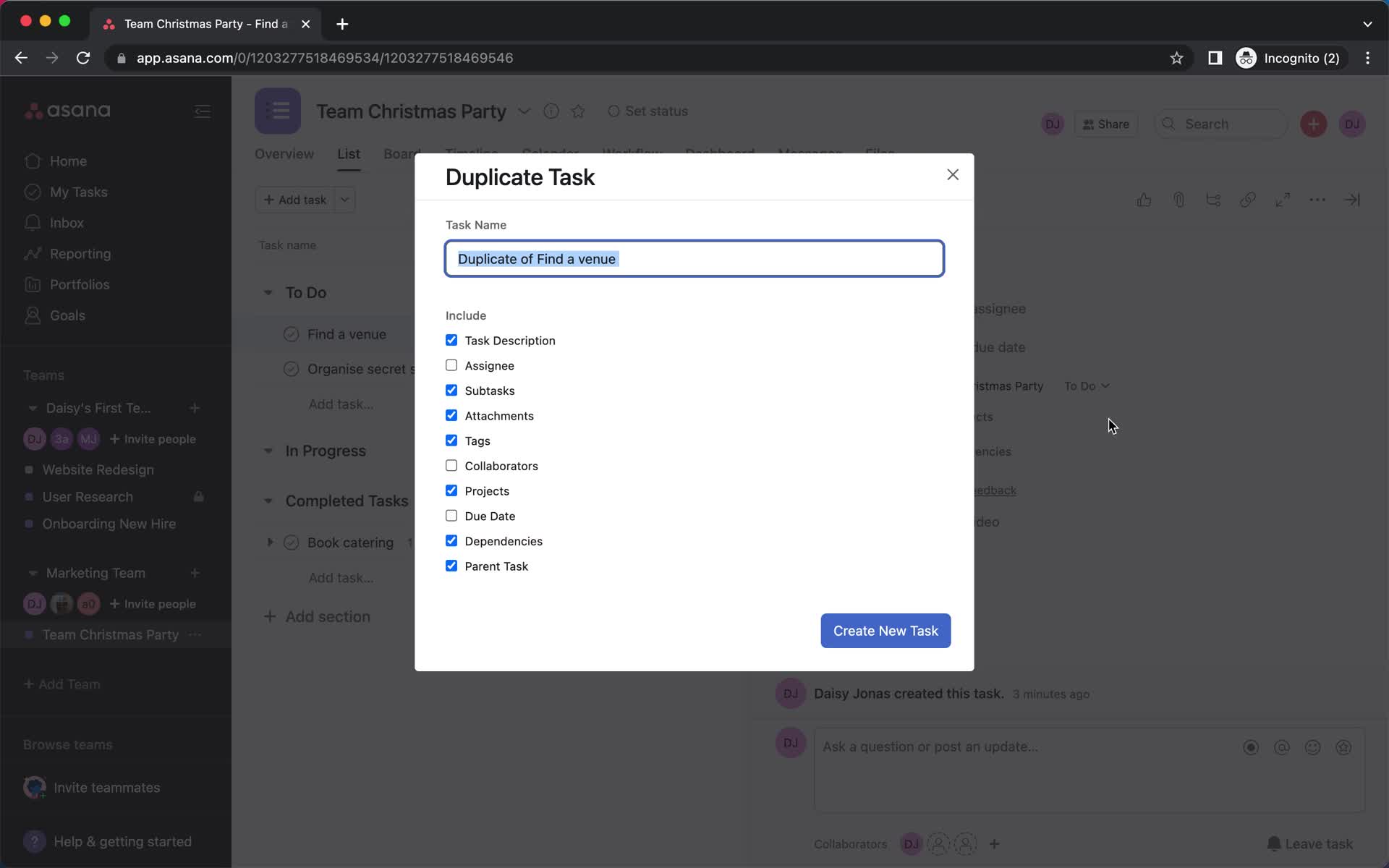Click Set status button
Viewport: 1389px width, 868px height.
pos(648,111)
